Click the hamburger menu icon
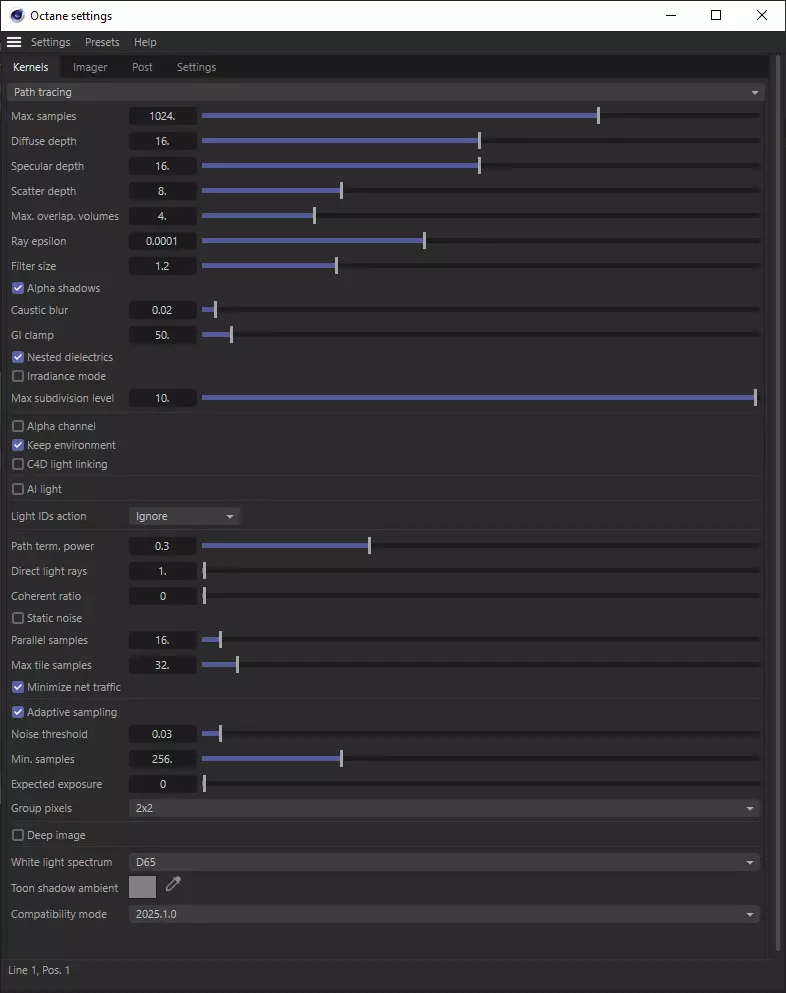 pyautogui.click(x=14, y=42)
